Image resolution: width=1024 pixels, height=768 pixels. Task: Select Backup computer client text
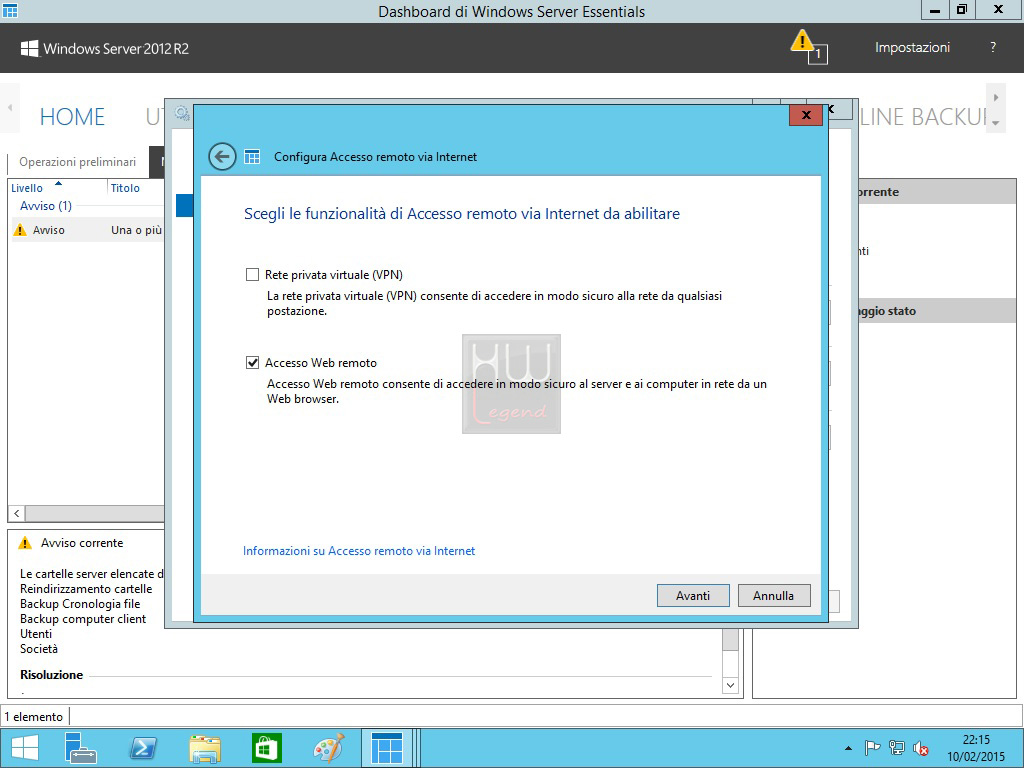[x=83, y=619]
